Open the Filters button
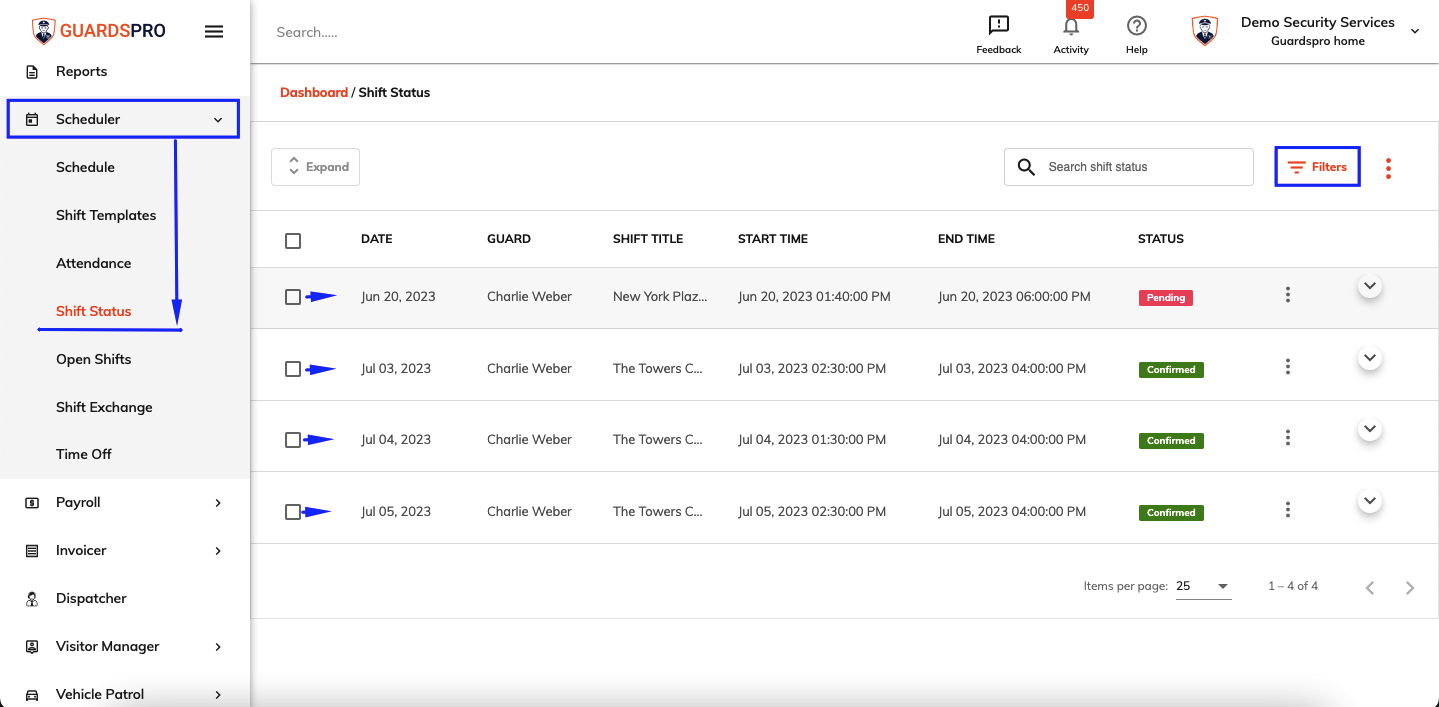This screenshot has width=1439, height=707. (x=1317, y=167)
